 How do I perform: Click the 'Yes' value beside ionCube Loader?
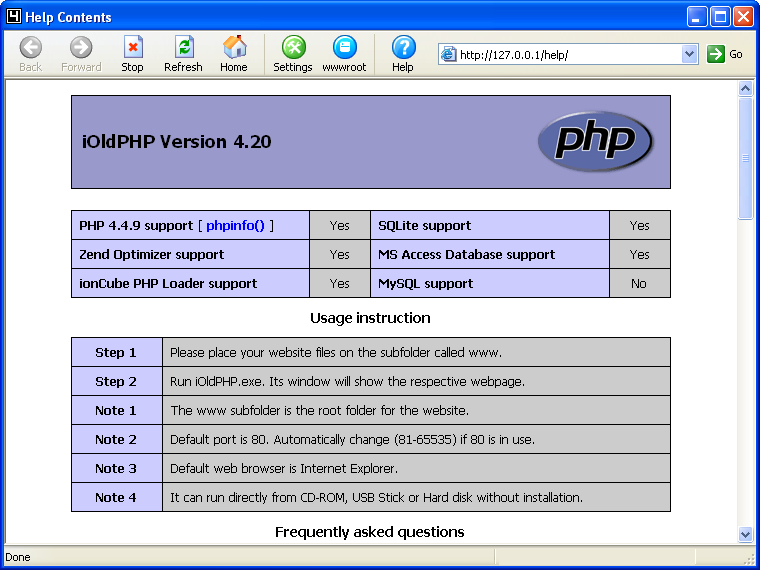click(x=339, y=284)
